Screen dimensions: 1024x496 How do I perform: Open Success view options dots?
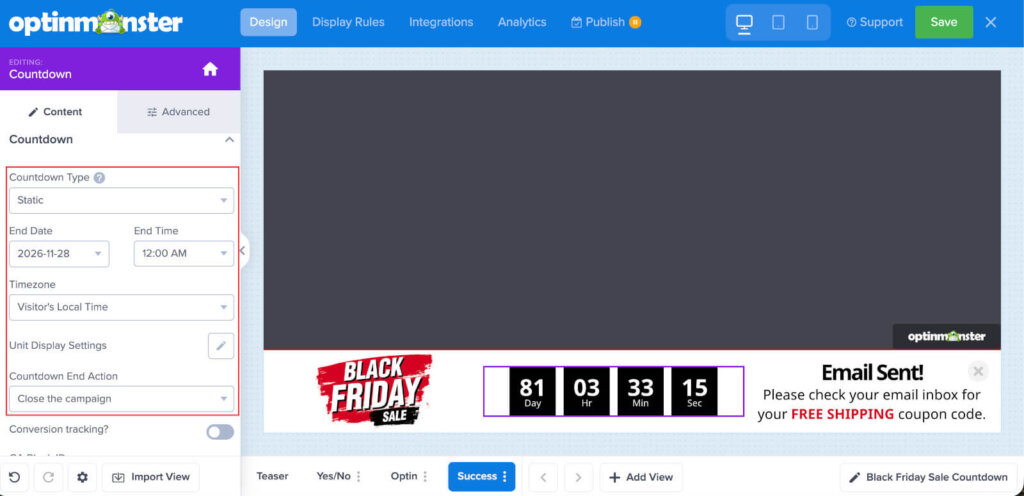(x=504, y=476)
